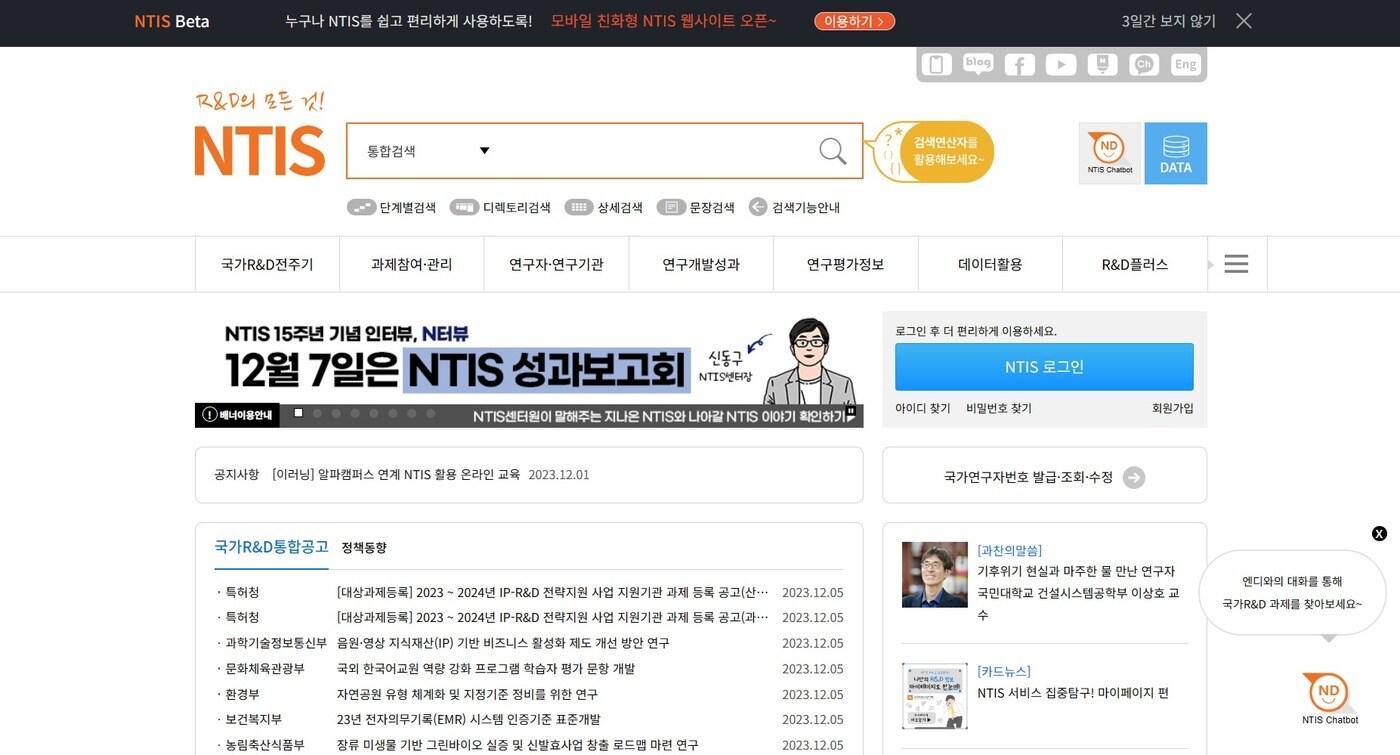
Task: Open the blue DATA icon button
Action: 1176,153
